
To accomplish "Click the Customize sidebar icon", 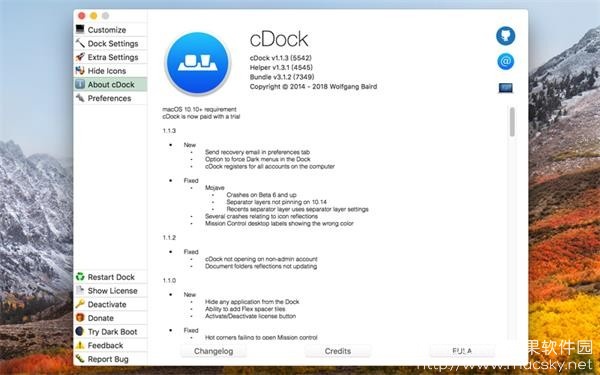I will click(80, 29).
